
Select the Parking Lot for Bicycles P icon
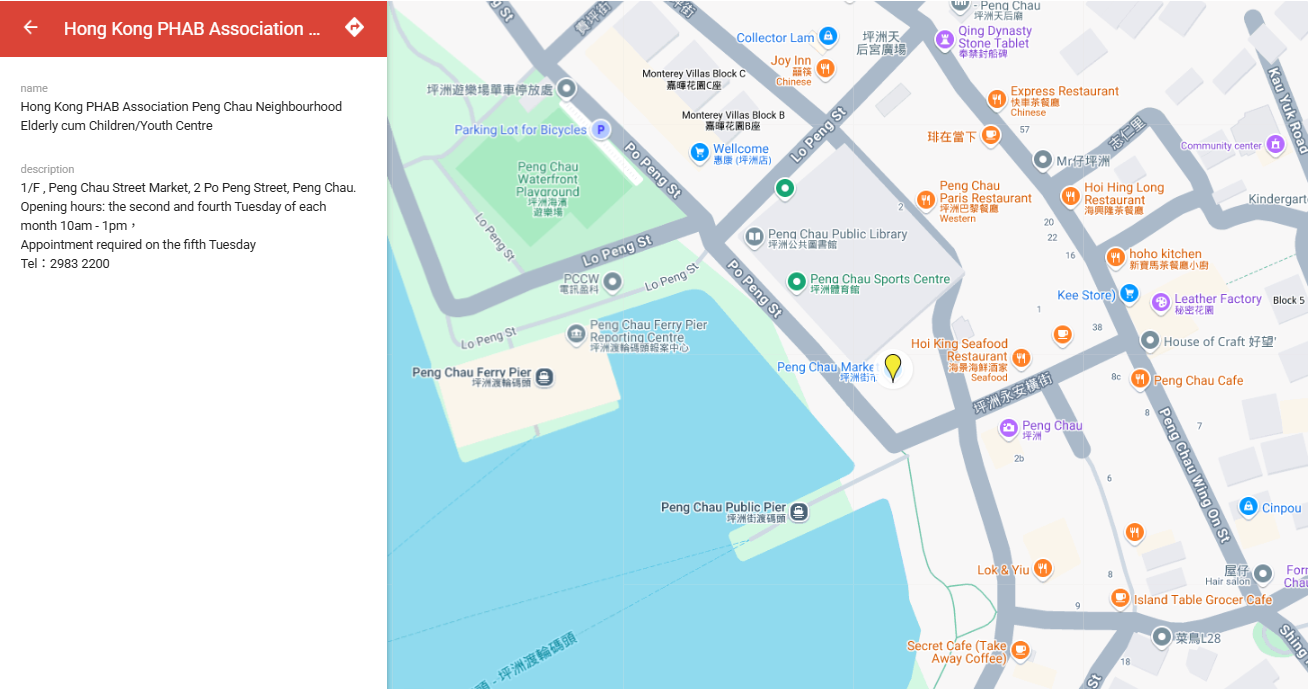pos(600,129)
